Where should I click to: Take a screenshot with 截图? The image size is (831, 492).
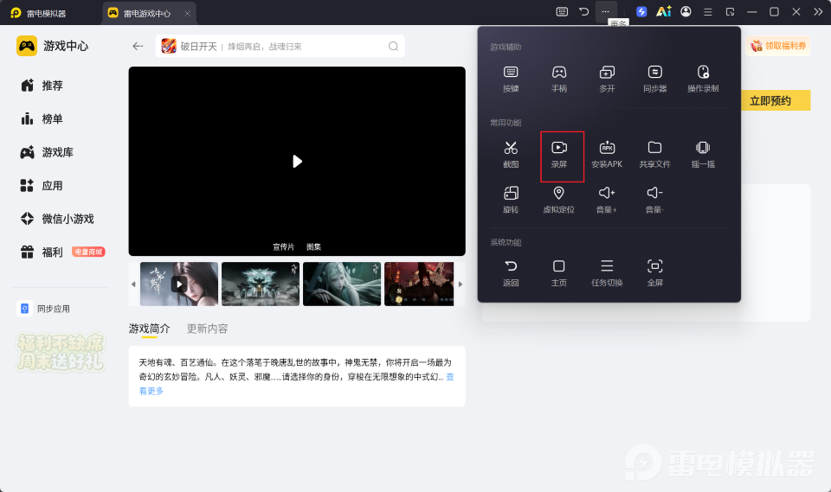click(510, 154)
